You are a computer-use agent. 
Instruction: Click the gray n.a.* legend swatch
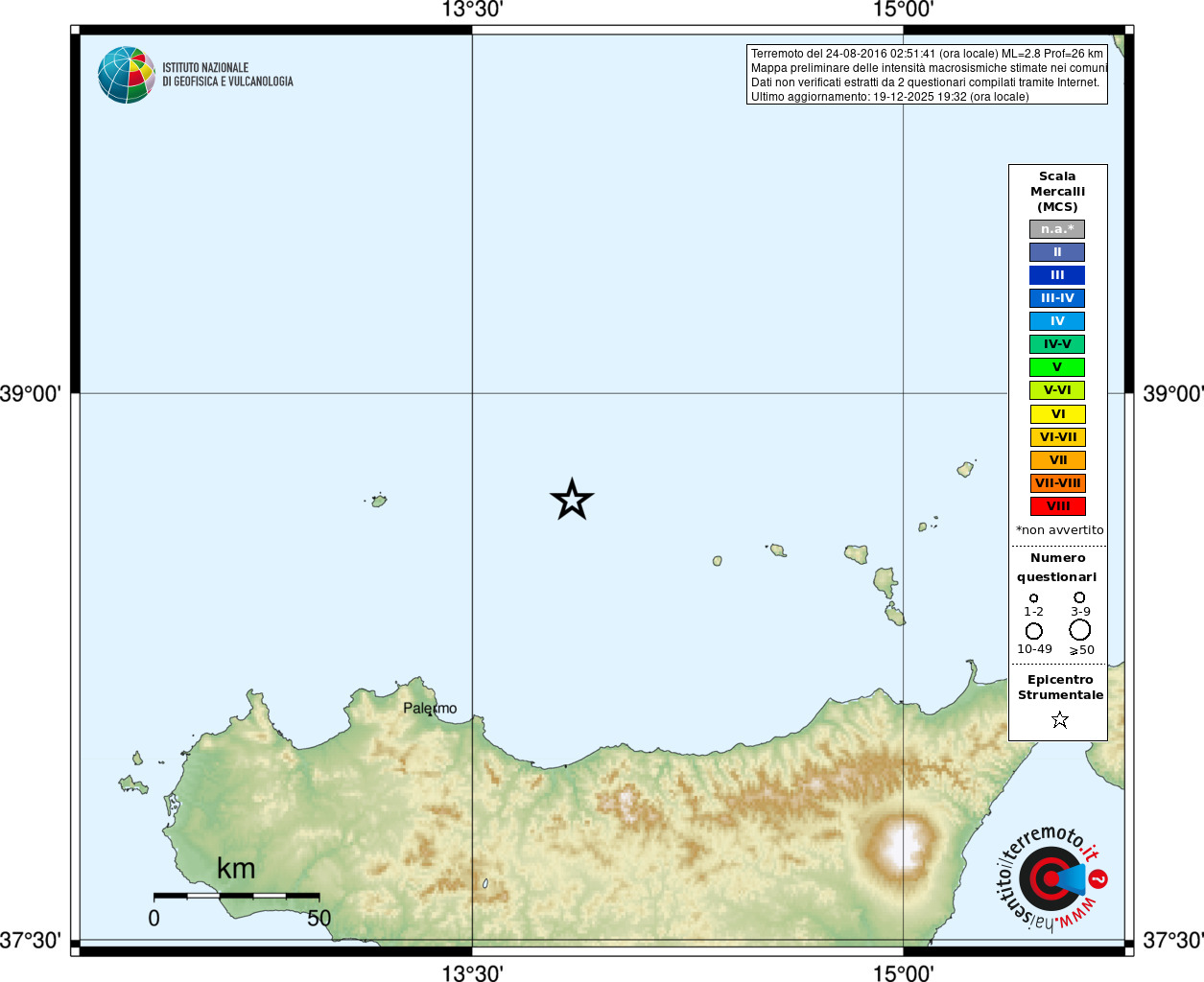pos(1057,229)
